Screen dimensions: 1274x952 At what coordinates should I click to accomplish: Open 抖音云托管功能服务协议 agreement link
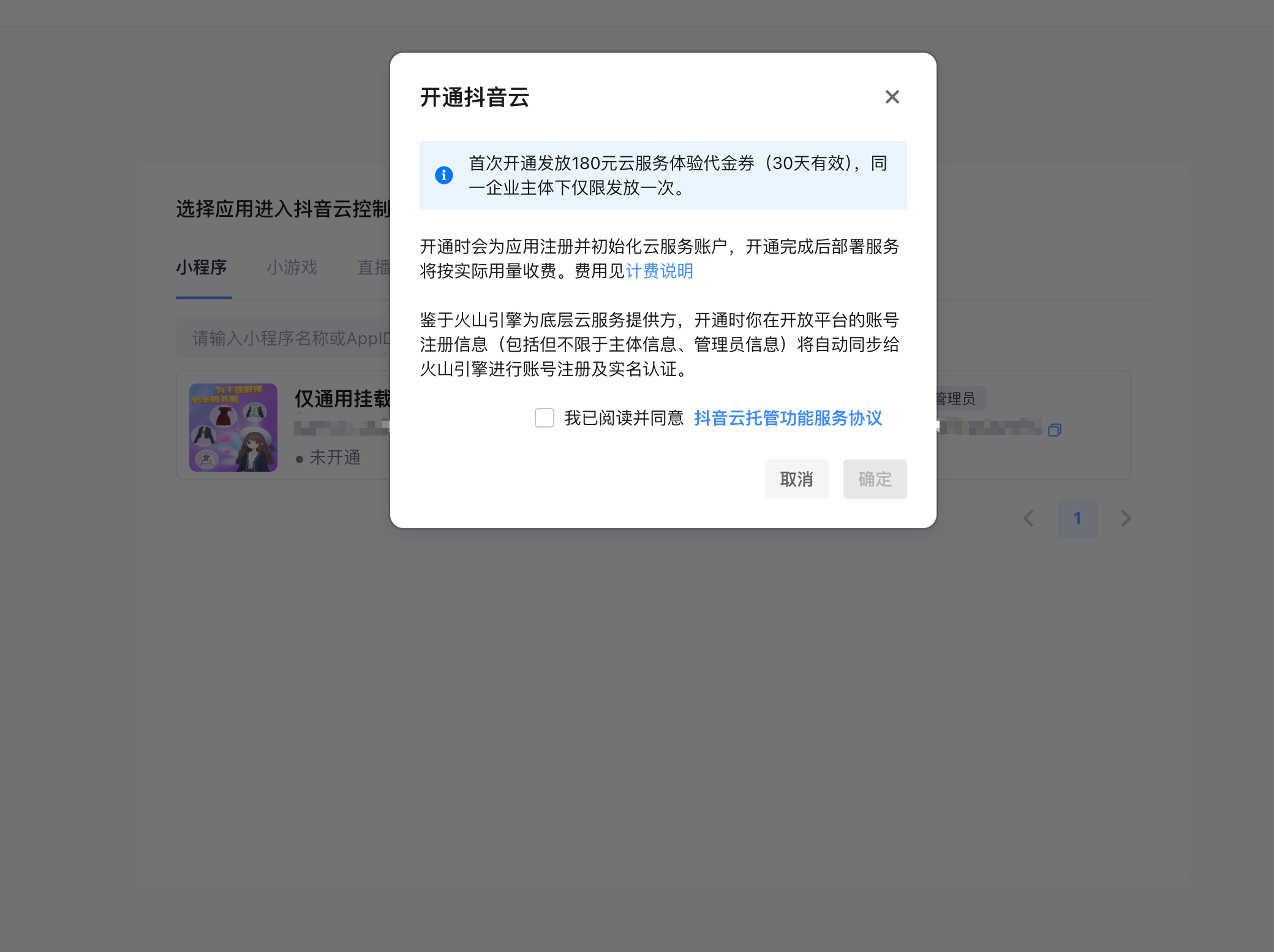tap(788, 418)
